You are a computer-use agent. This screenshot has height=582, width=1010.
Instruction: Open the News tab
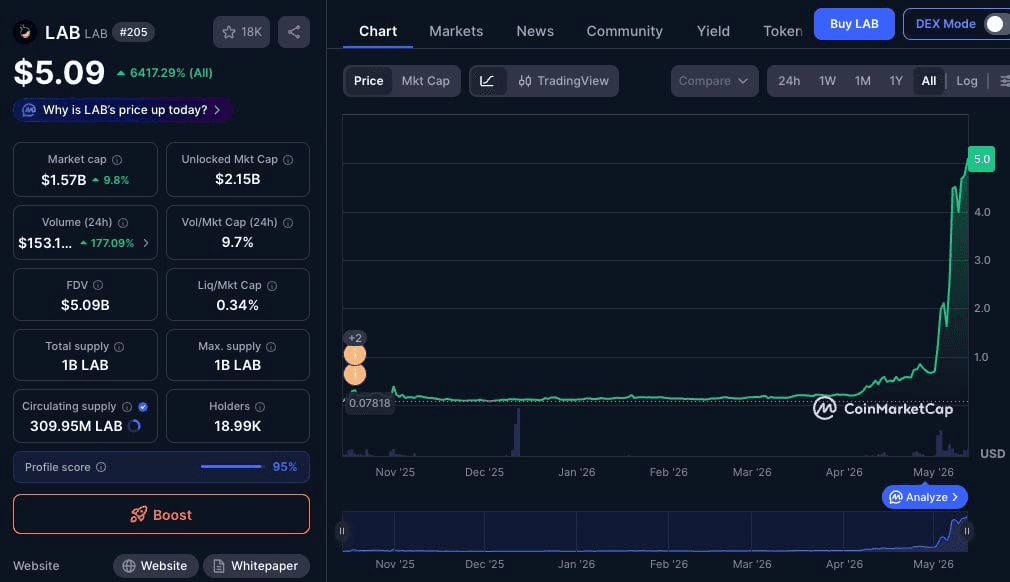535,31
